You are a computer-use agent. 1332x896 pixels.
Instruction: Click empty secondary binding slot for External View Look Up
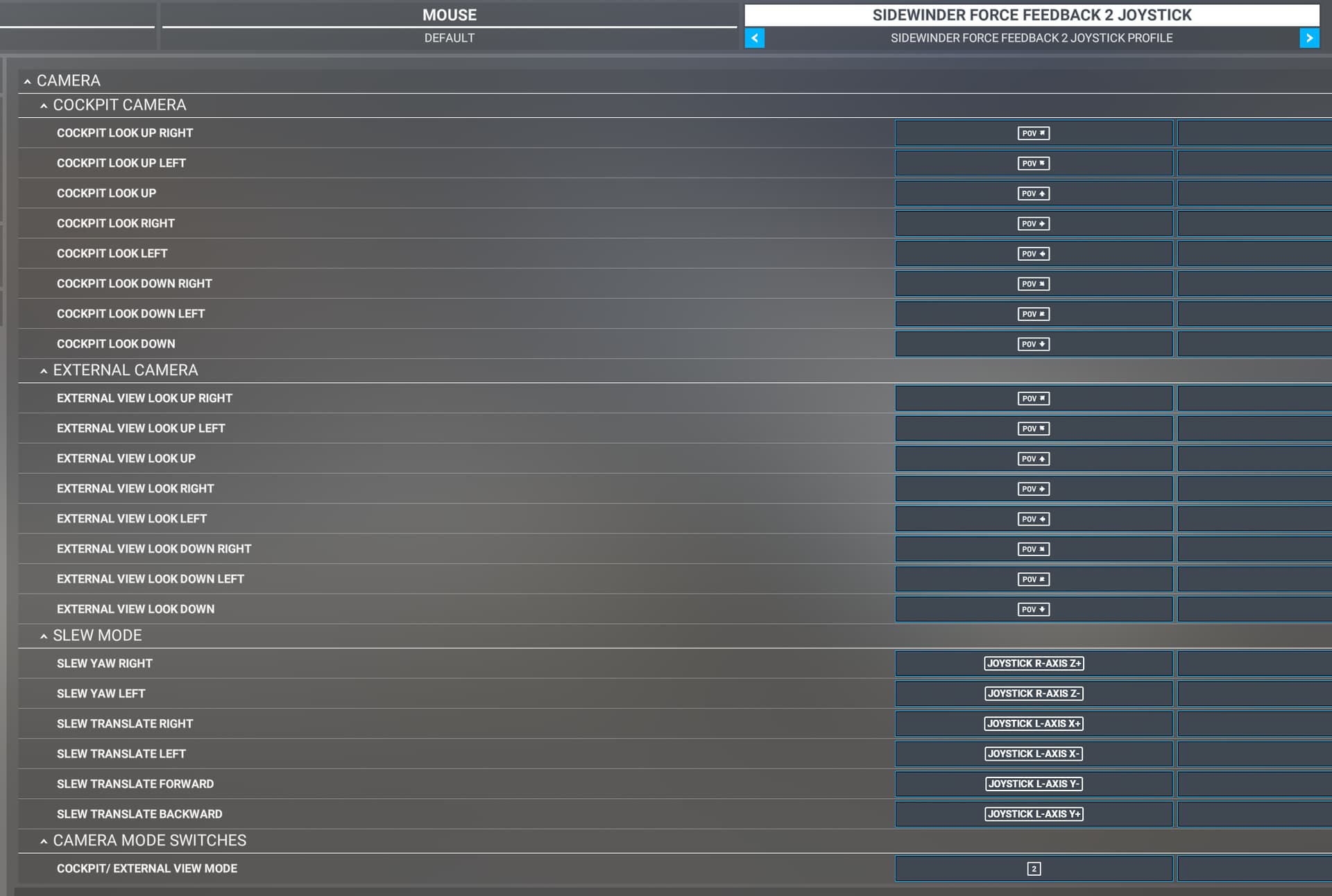point(1255,458)
